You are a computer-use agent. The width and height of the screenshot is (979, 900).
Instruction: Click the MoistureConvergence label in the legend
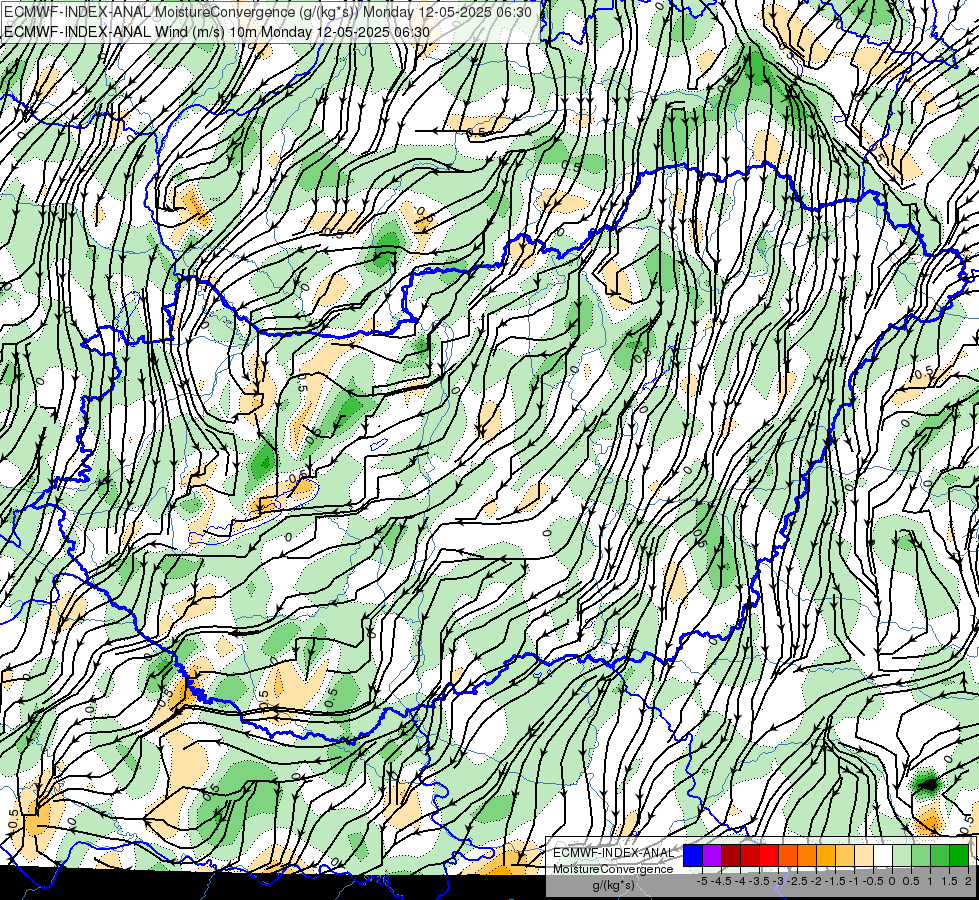pyautogui.click(x=613, y=869)
